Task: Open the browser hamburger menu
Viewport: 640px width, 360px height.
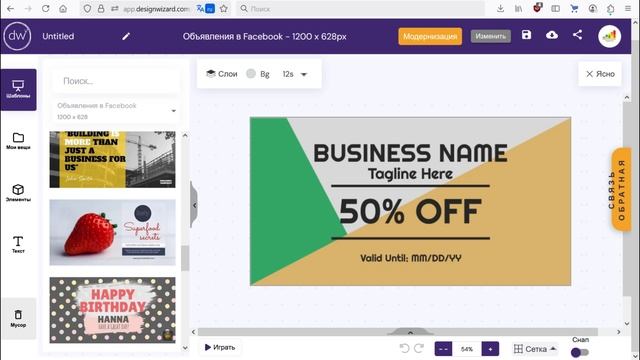Action: click(x=628, y=9)
